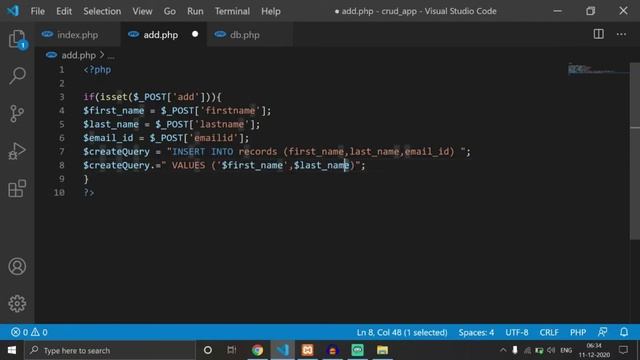Screen dimensions: 640x360
Task: Click the VS Code taskbar icon
Action: click(282, 350)
